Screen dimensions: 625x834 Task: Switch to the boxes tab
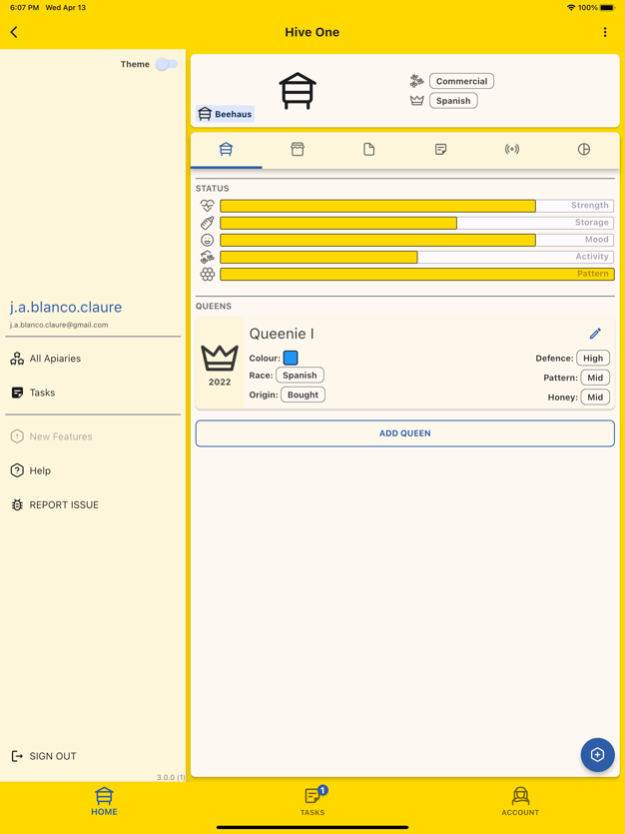pos(297,149)
